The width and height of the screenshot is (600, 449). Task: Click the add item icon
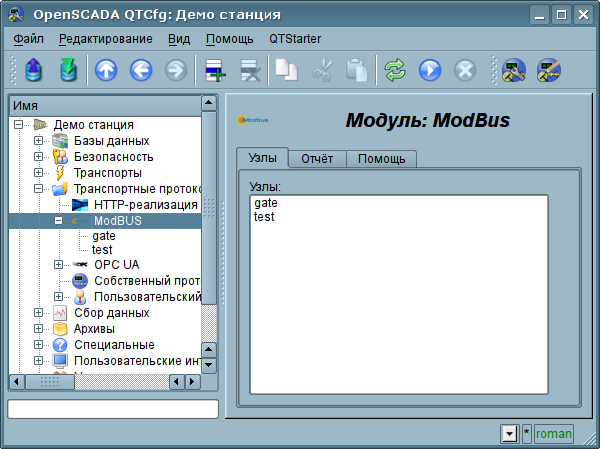tap(215, 70)
